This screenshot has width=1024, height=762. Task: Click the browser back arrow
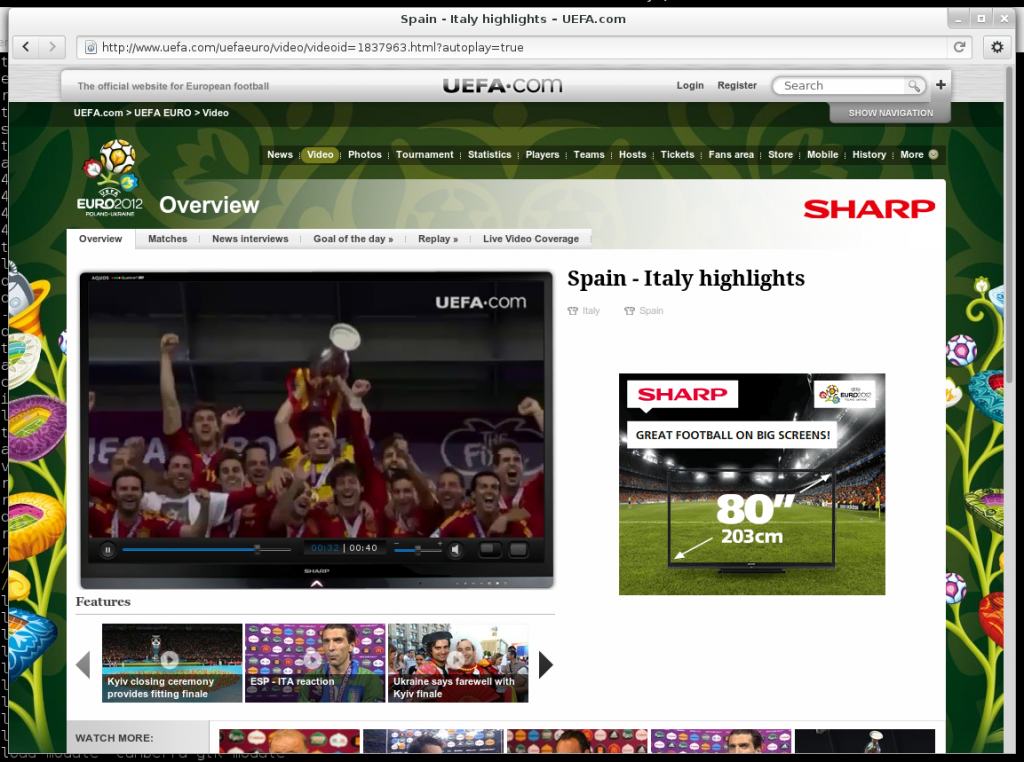point(25,46)
